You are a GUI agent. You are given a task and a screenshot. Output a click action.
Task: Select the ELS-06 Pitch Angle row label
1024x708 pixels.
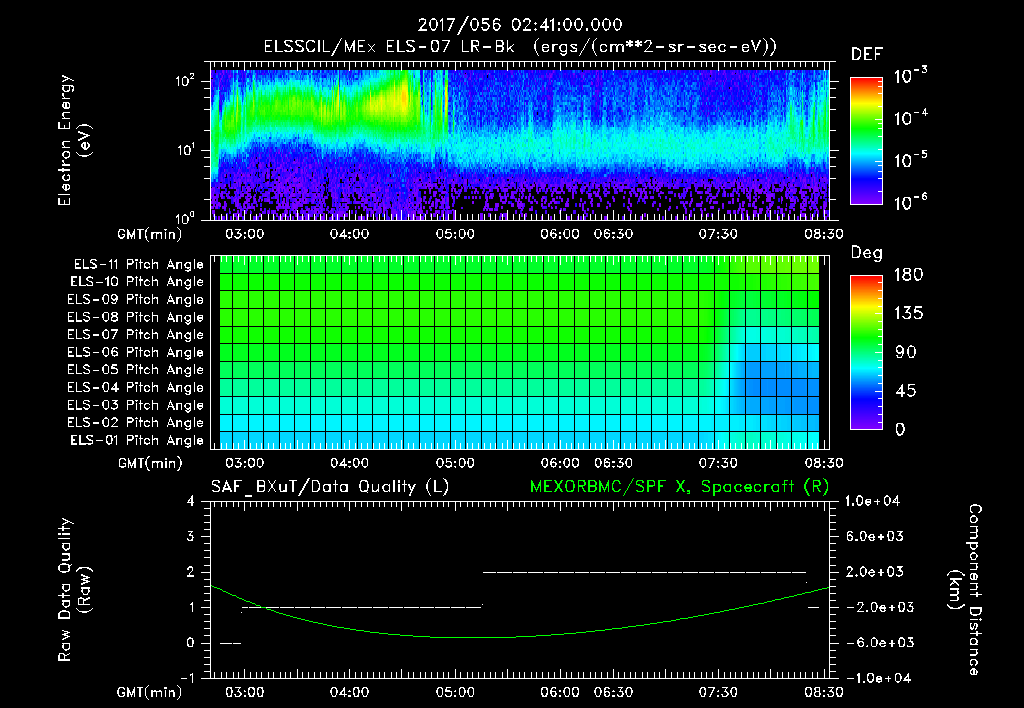tap(135, 353)
